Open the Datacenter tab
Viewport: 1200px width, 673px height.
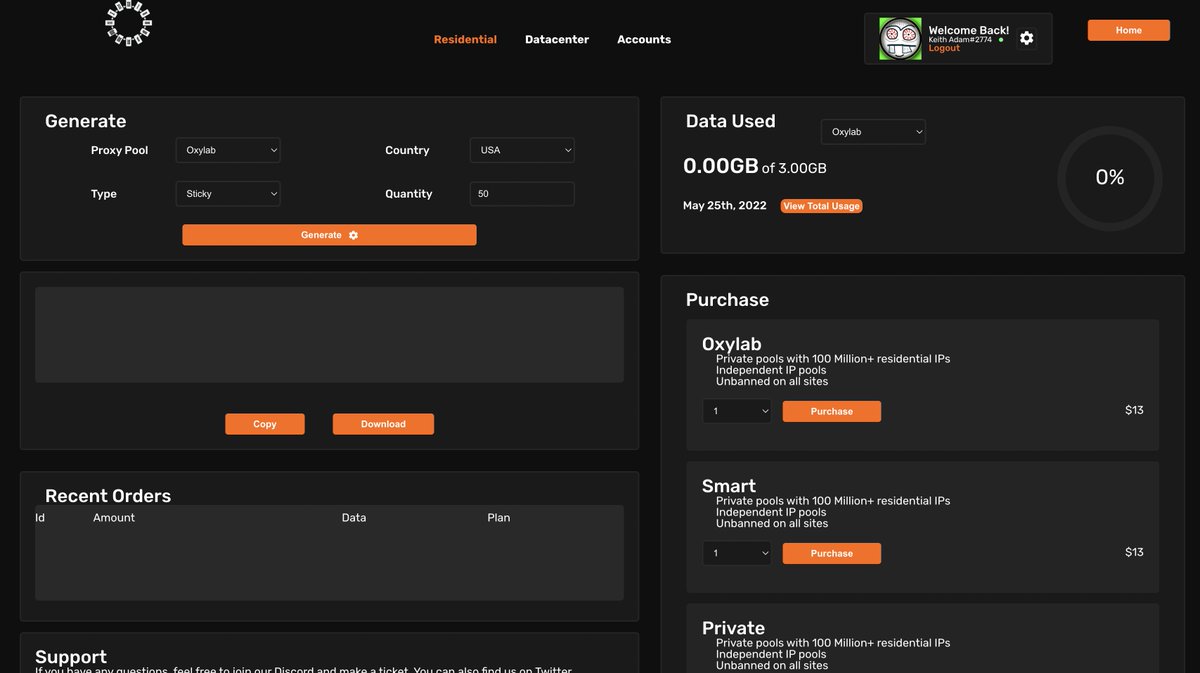(557, 40)
